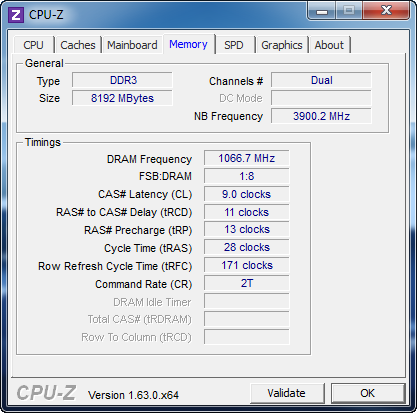Open the Caches tab
Screen dimensions: 417x413
pyautogui.click(x=78, y=45)
